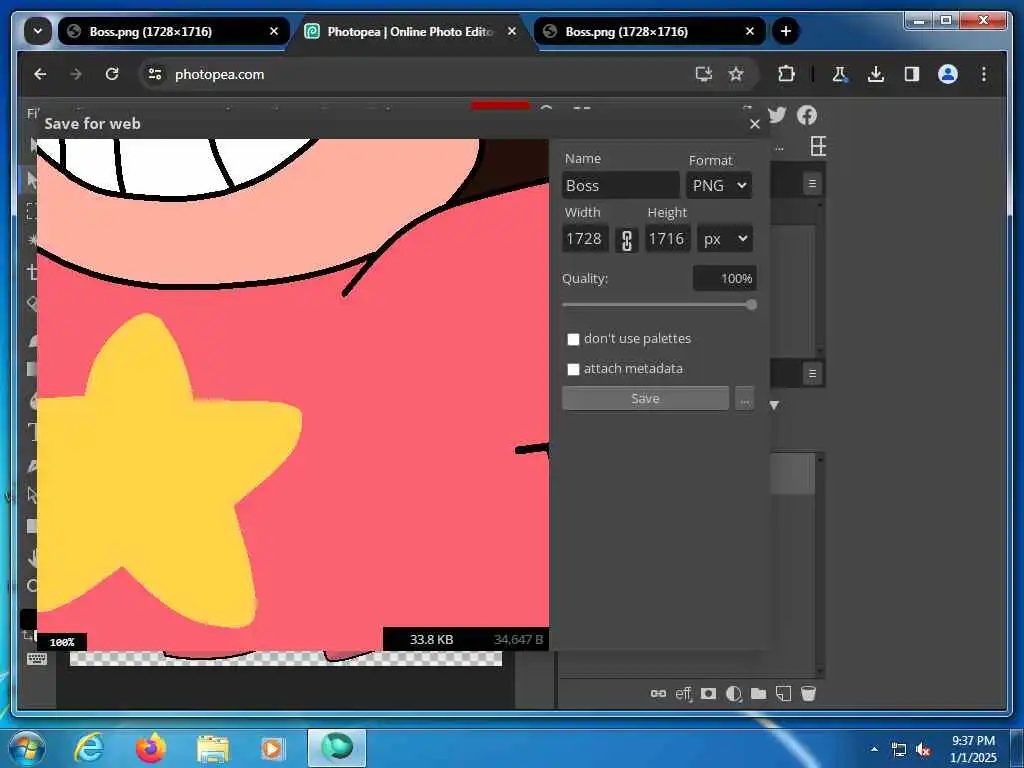The height and width of the screenshot is (768, 1024).
Task: Open Internet Explorer from taskbar
Action: click(x=89, y=748)
